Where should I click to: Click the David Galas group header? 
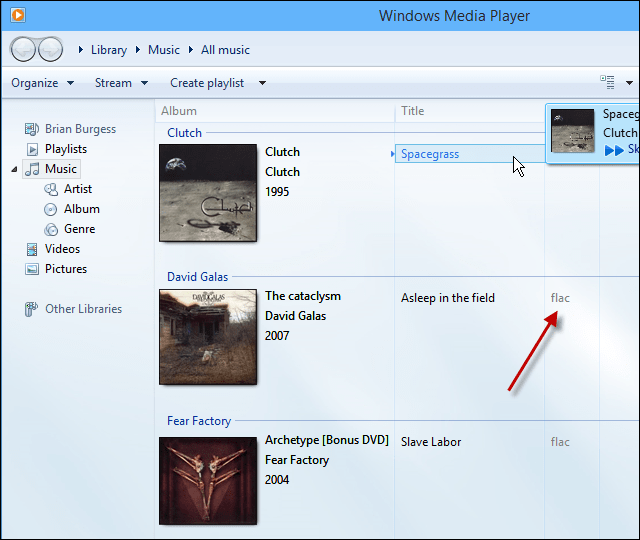[x=198, y=277]
